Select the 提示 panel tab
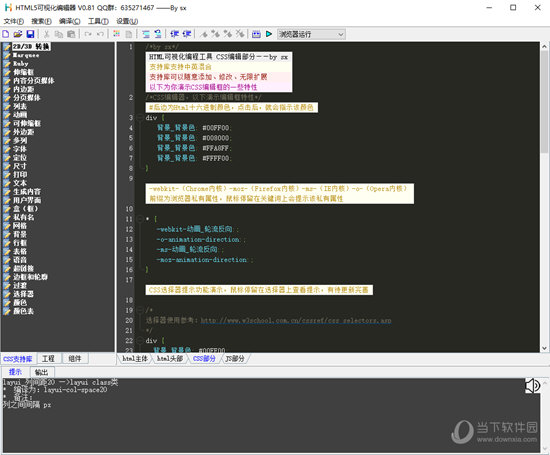The width and height of the screenshot is (550, 455). 15,372
